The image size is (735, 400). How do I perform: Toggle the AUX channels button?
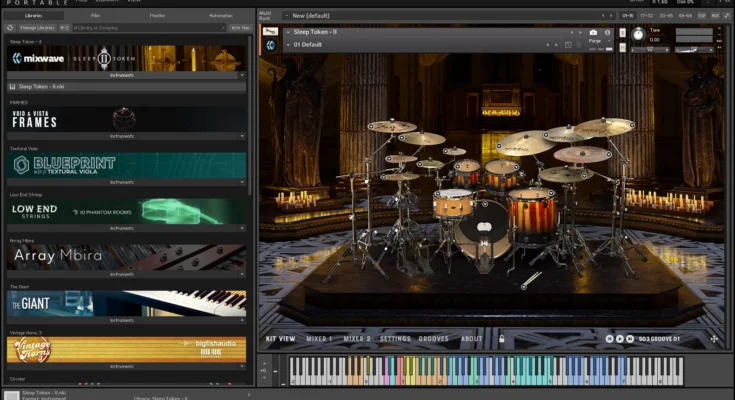pos(715,15)
